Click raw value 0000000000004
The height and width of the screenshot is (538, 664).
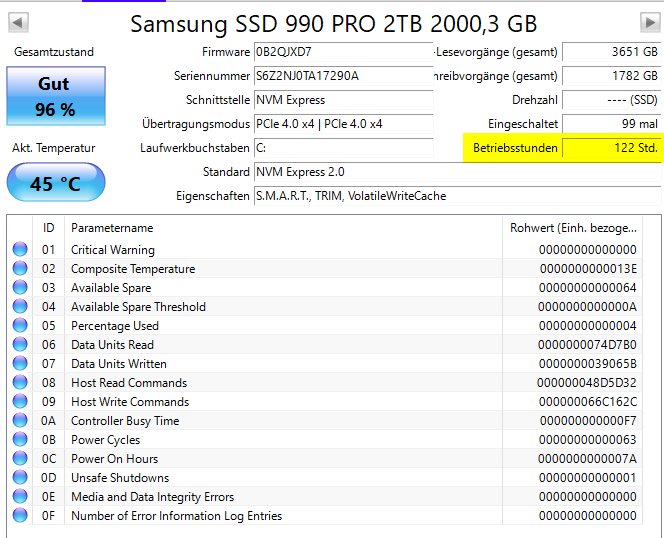click(588, 326)
